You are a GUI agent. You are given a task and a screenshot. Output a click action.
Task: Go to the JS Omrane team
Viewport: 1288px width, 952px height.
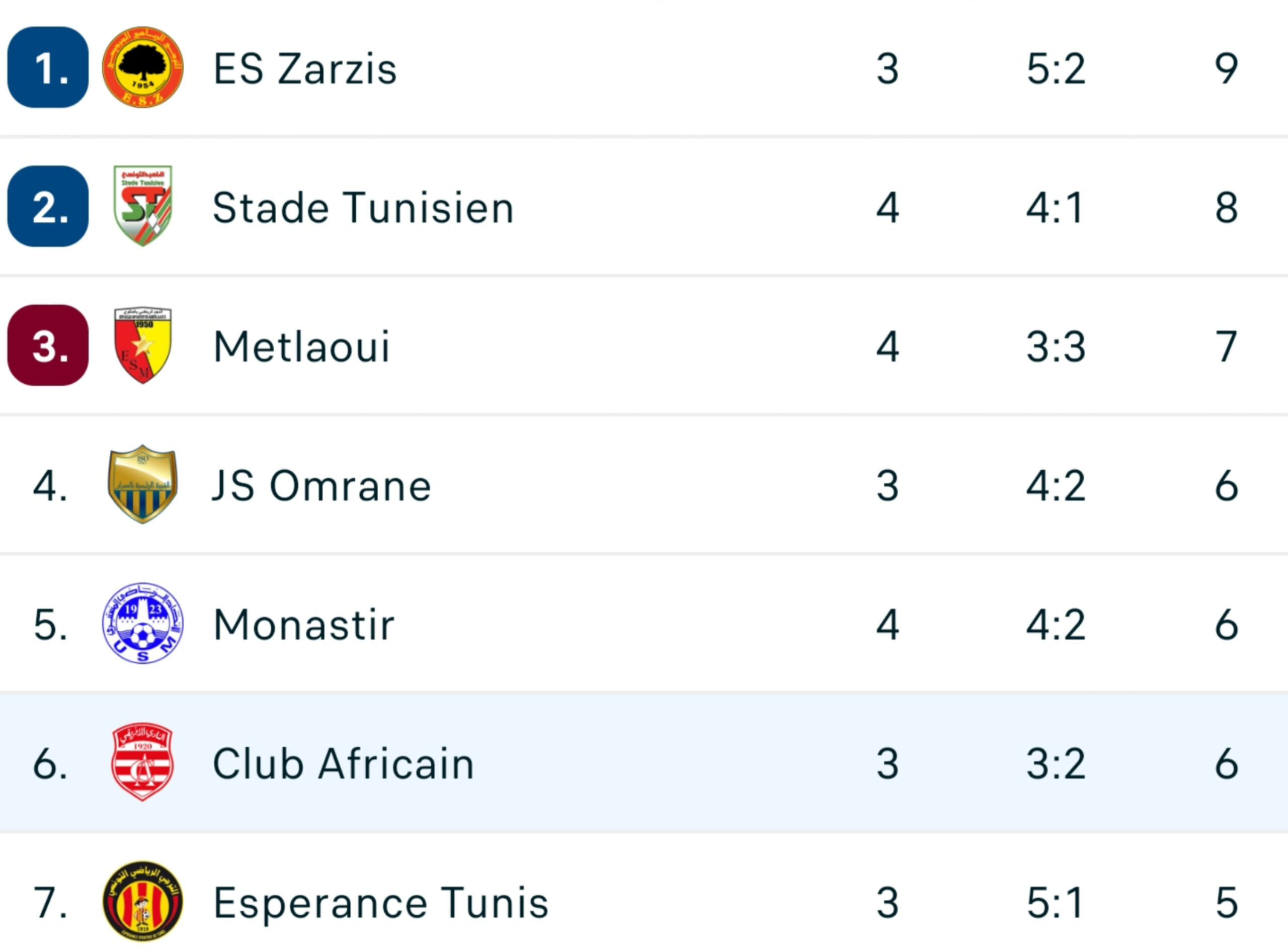coord(321,486)
